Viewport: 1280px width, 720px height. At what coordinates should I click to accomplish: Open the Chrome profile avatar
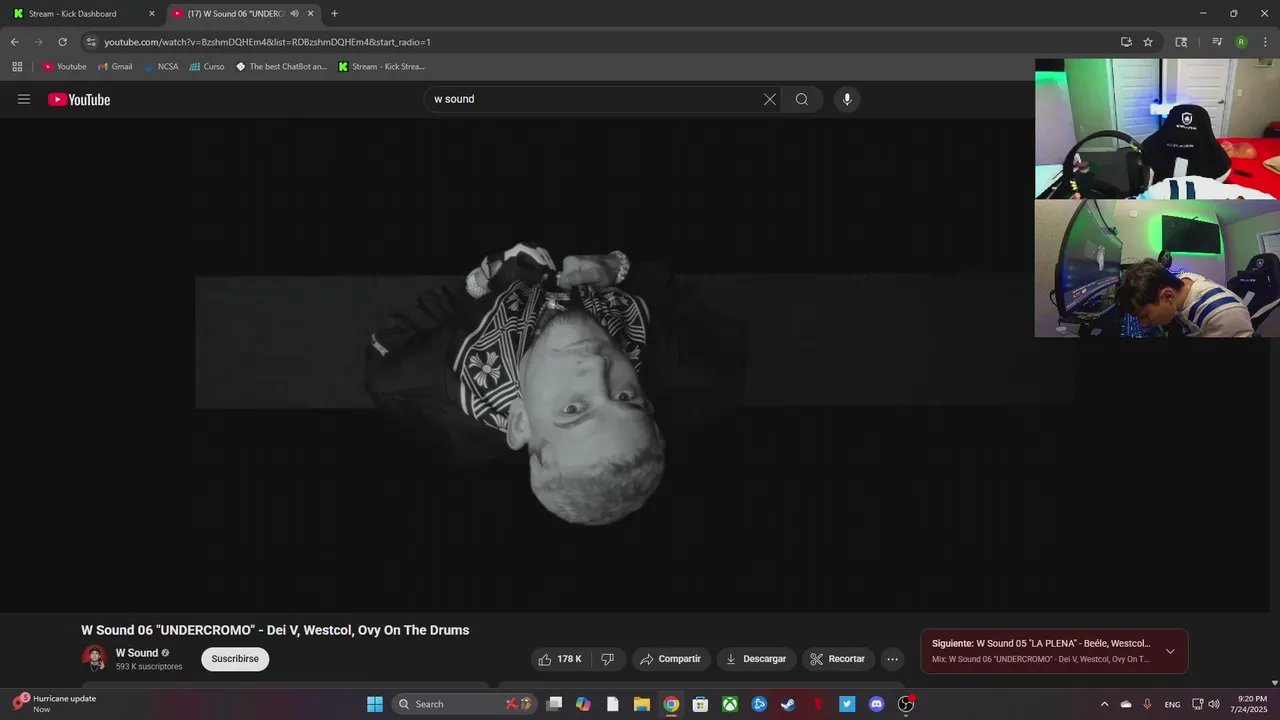click(x=1241, y=42)
